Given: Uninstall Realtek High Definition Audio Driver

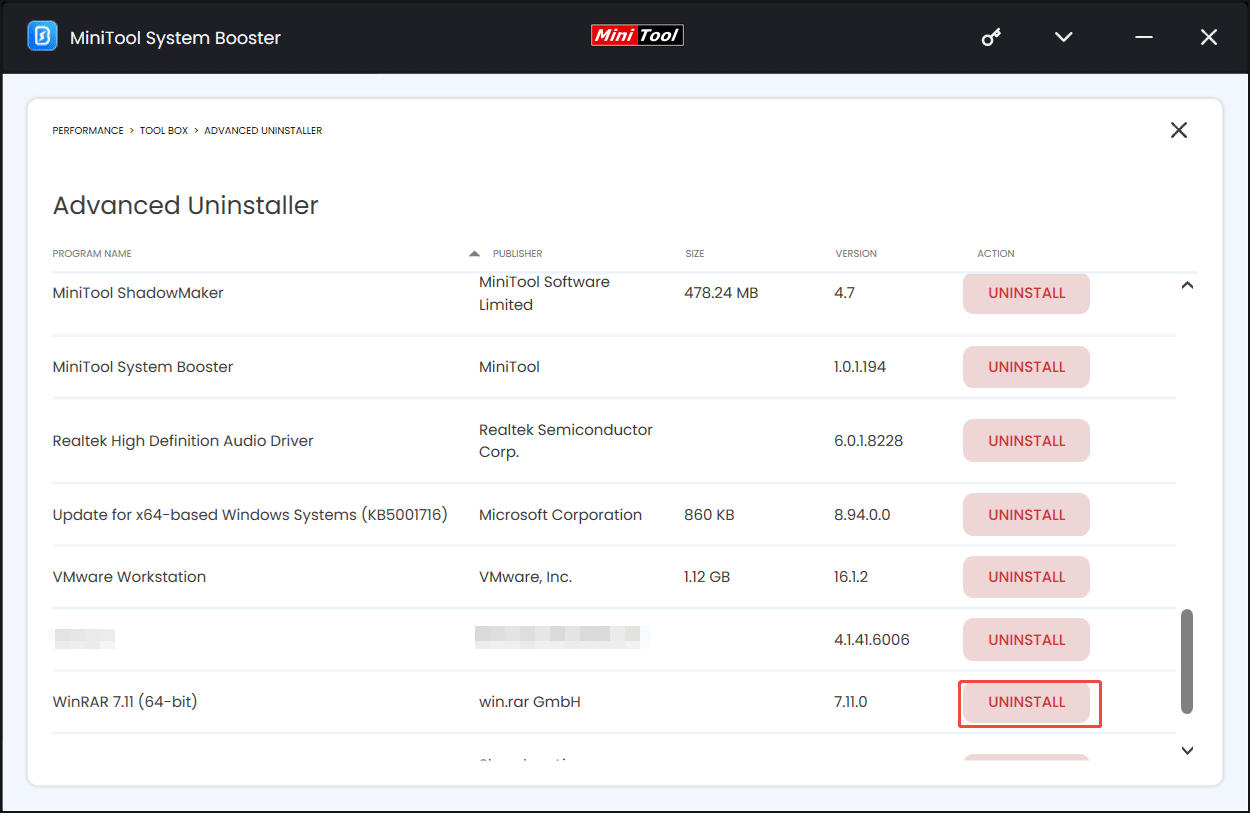Looking at the screenshot, I should pyautogui.click(x=1026, y=441).
